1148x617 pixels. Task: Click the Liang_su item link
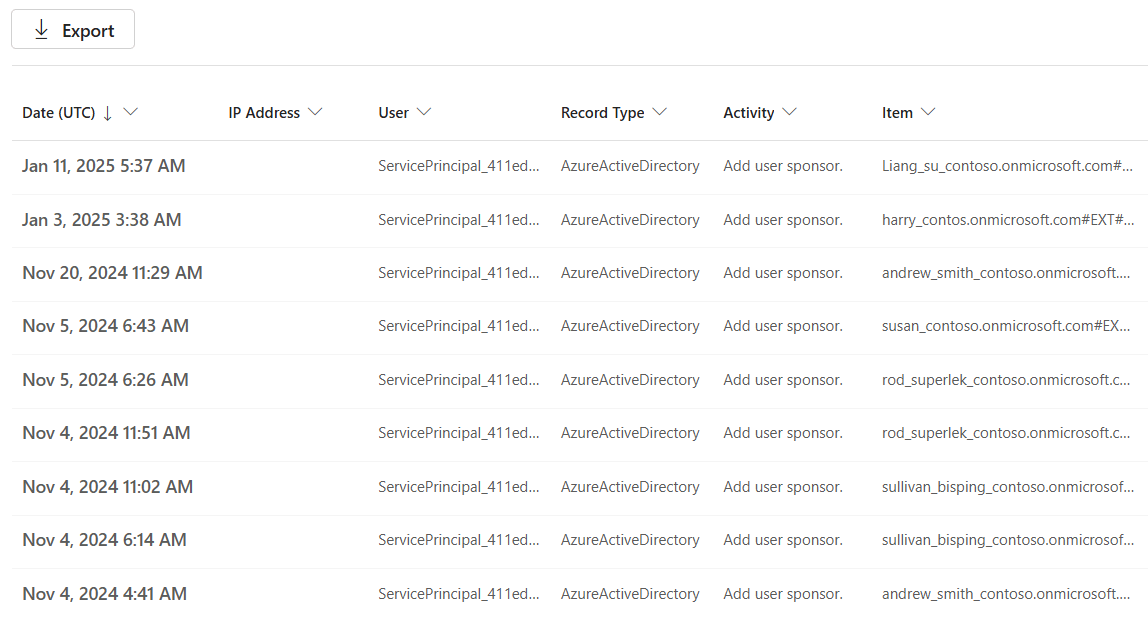click(1006, 166)
